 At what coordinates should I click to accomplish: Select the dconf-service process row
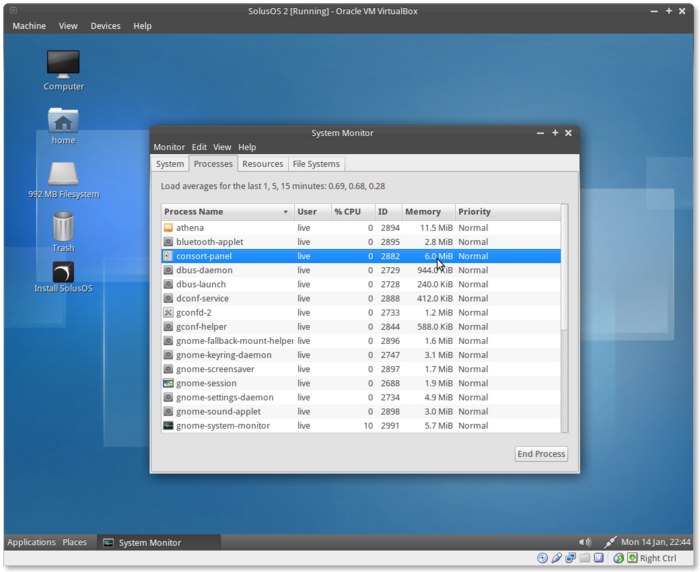(x=361, y=298)
